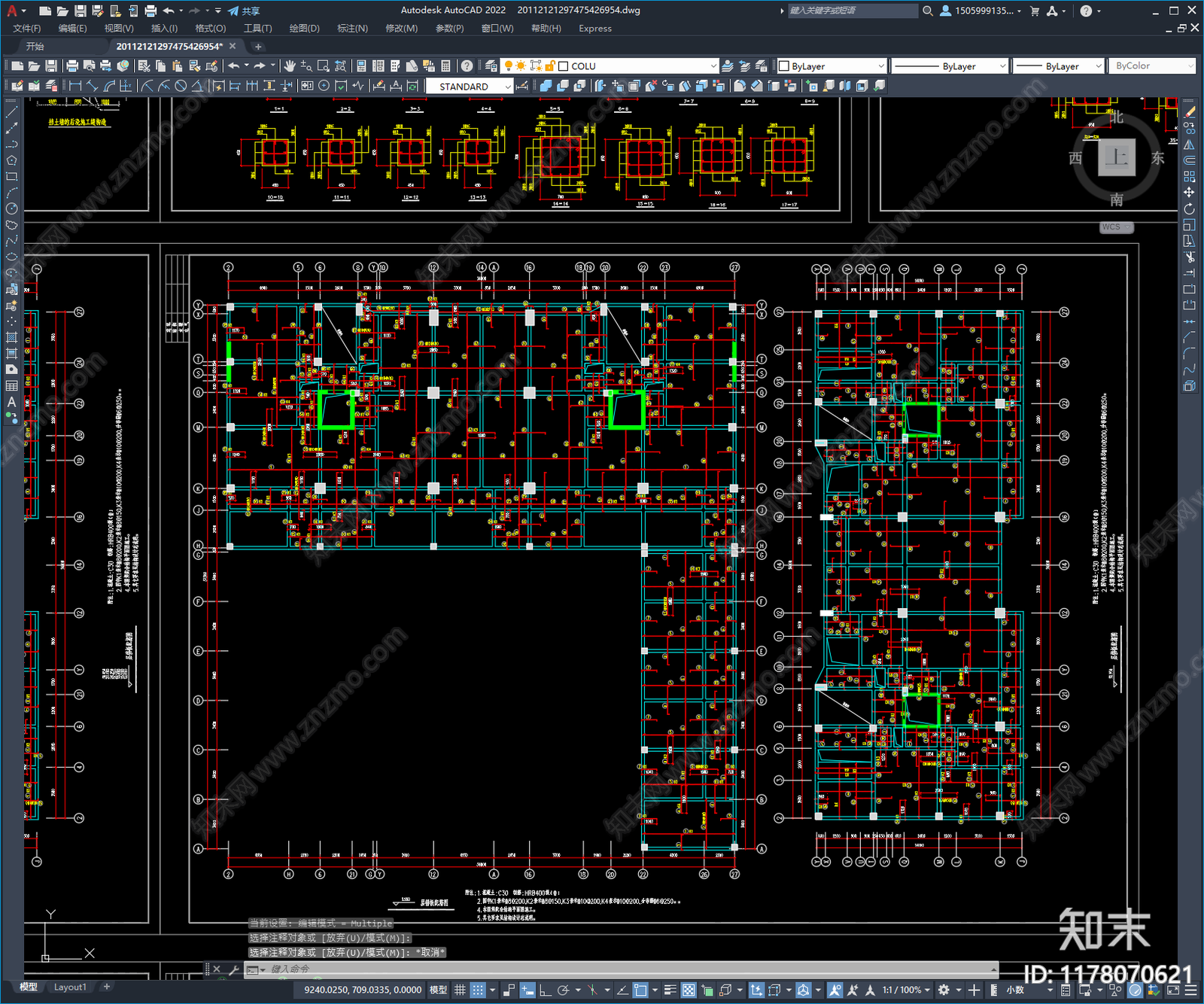This screenshot has width=1204, height=1004.
Task: Click the command line wrench customize icon
Action: point(234,969)
